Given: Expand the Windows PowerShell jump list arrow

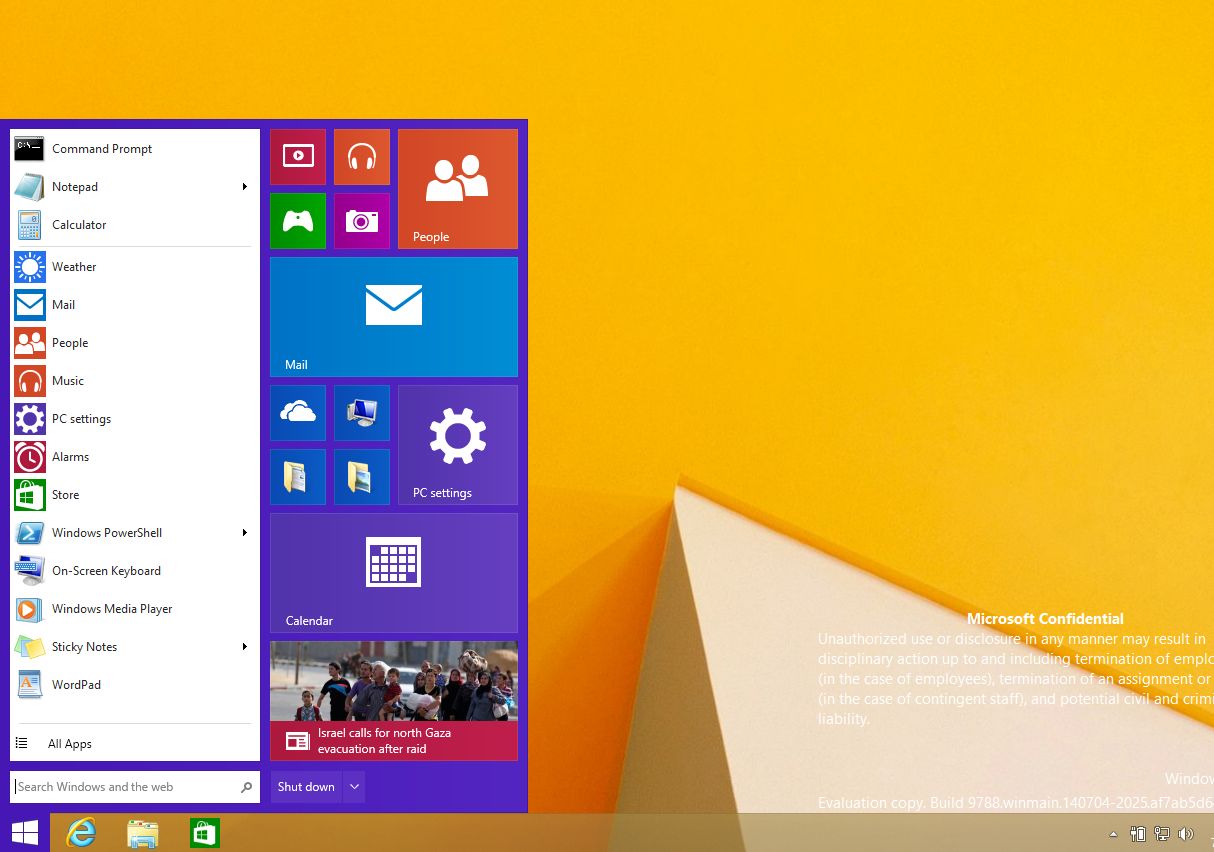Looking at the screenshot, I should point(245,533).
